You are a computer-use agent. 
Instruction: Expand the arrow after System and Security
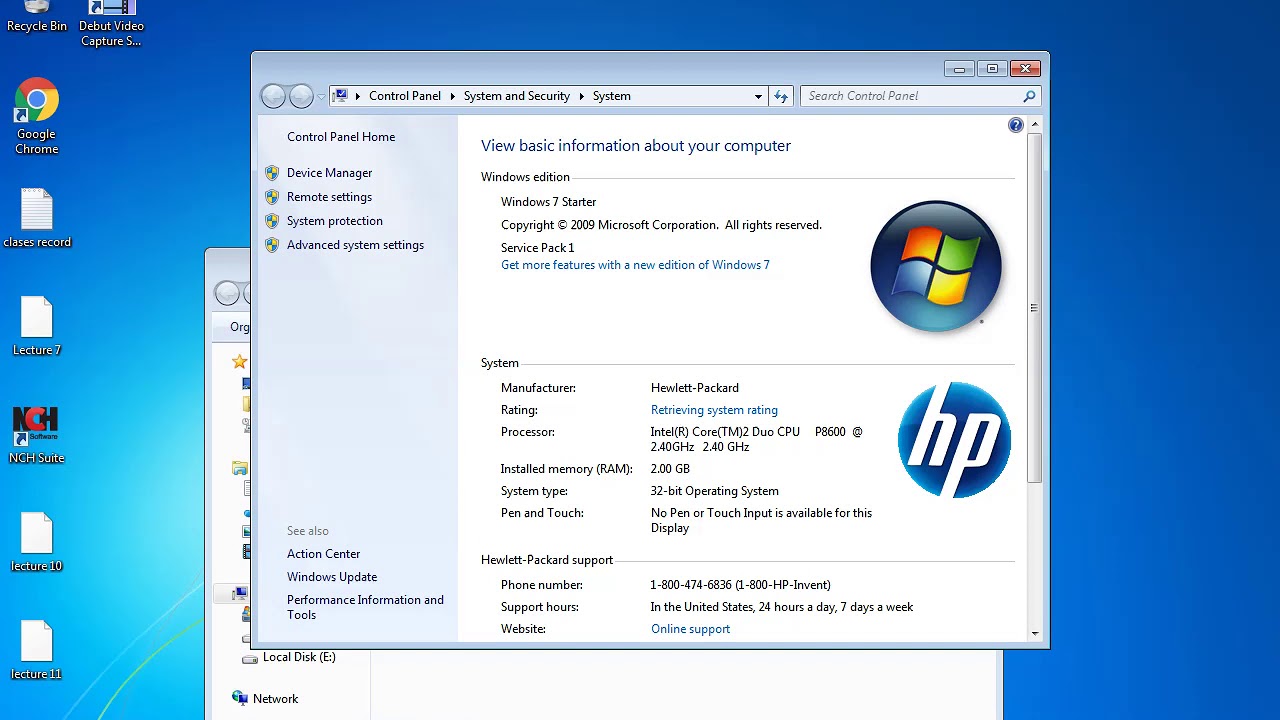(x=582, y=95)
